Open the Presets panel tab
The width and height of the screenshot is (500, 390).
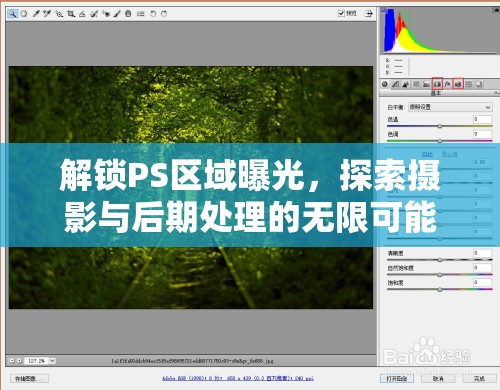(469, 84)
